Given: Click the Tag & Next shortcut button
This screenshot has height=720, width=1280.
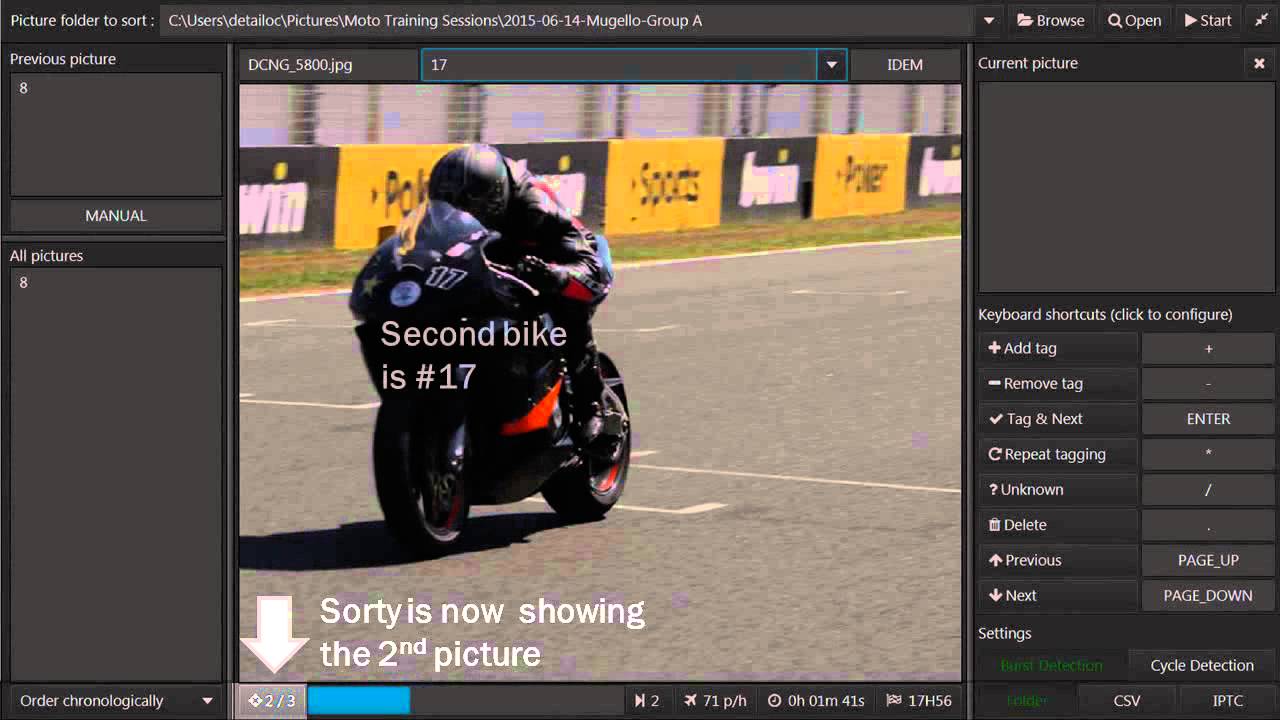Looking at the screenshot, I should (x=1058, y=419).
